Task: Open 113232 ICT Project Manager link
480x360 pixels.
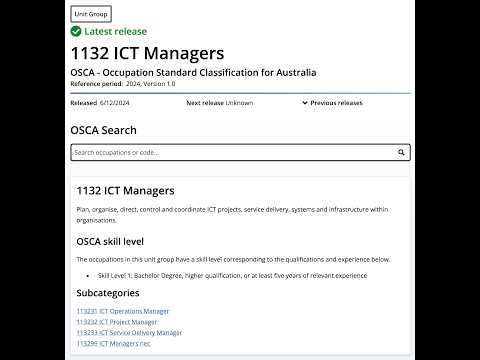Action: click(x=117, y=322)
